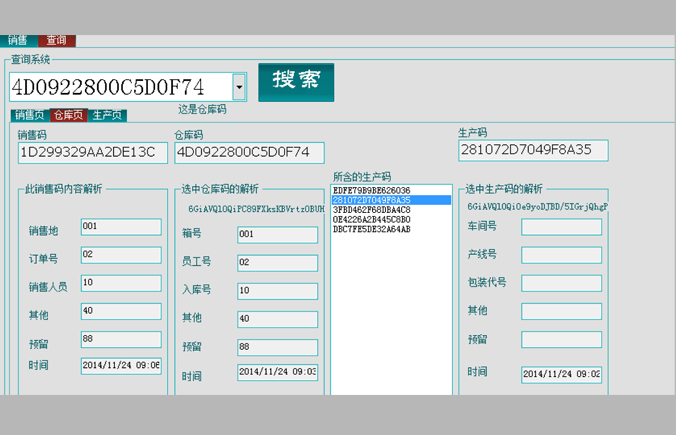
Task: Open the 生产页 sub-tab
Action: (107, 116)
